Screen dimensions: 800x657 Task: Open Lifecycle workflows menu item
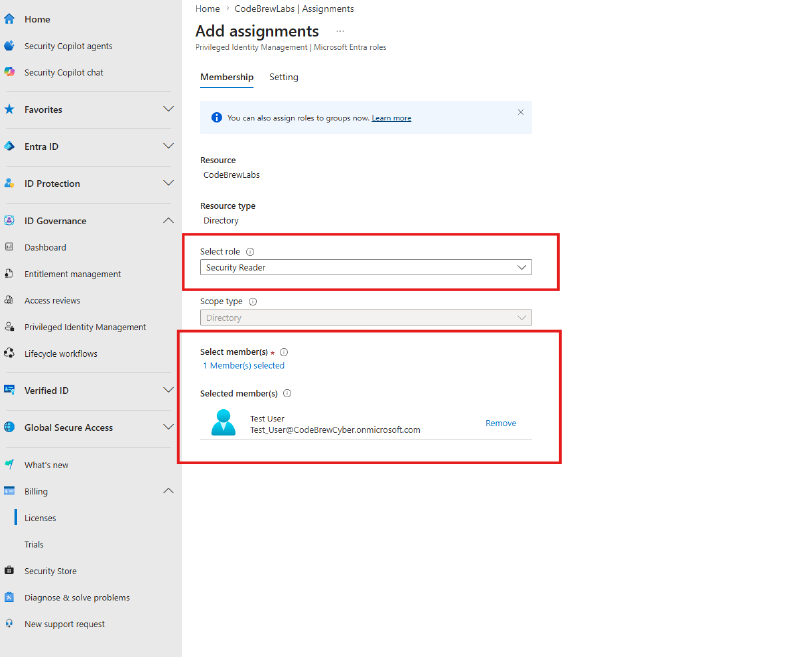pos(61,353)
